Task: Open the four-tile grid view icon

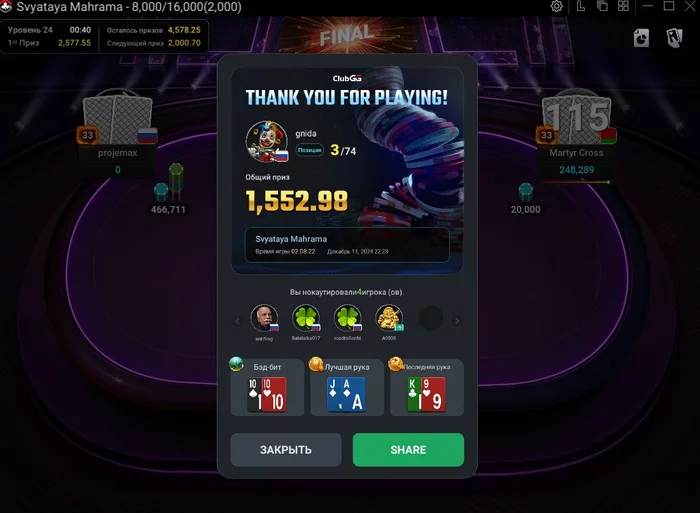Action: click(x=623, y=6)
